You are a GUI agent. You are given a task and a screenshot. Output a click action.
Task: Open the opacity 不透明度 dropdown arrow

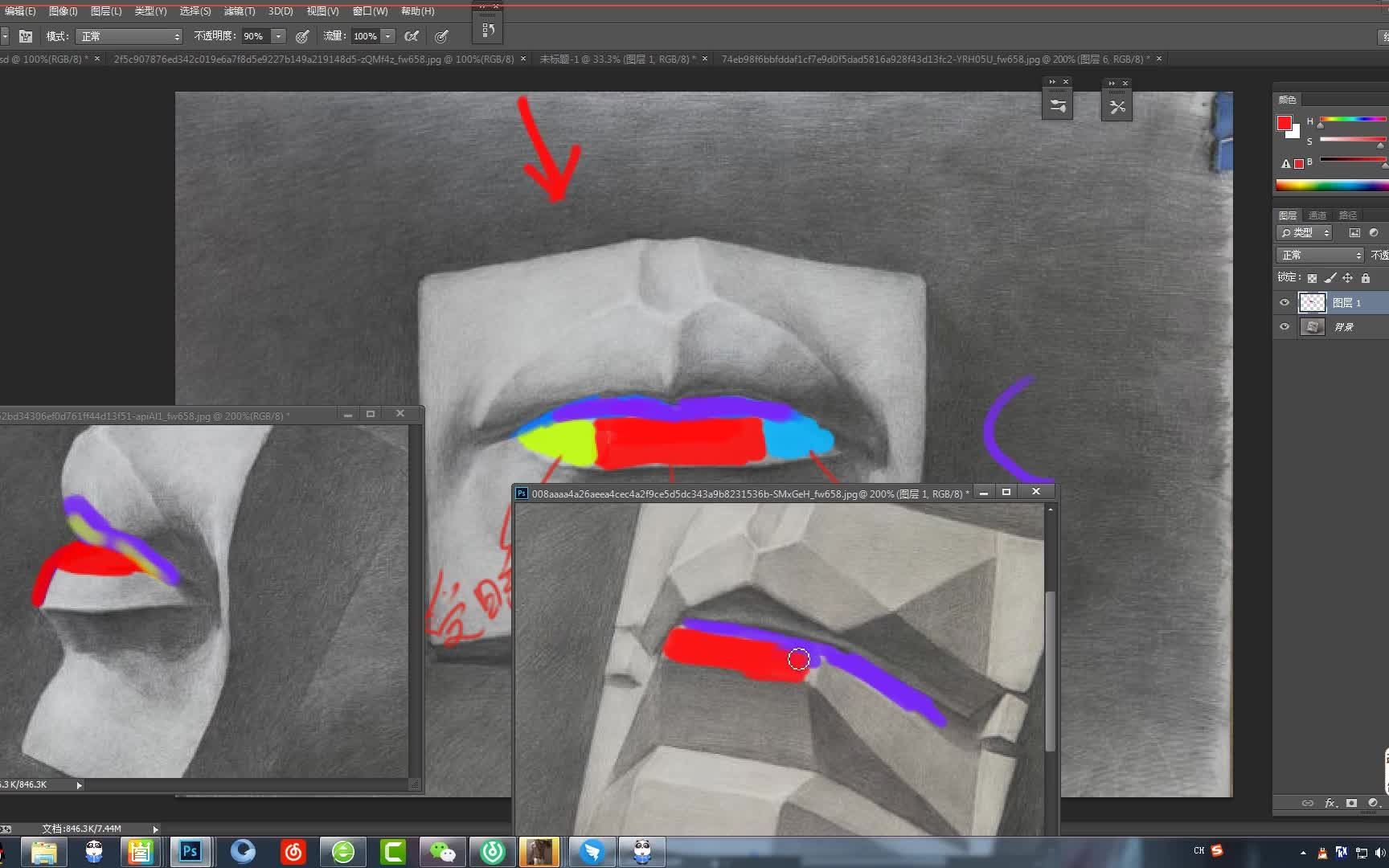[x=278, y=36]
